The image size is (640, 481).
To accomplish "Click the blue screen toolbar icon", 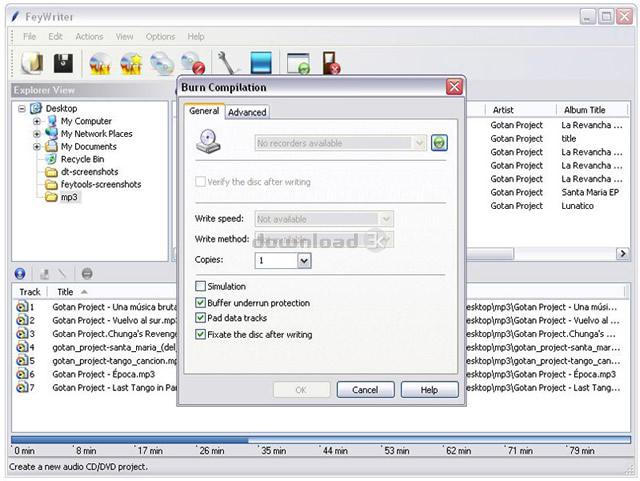I will 261,63.
